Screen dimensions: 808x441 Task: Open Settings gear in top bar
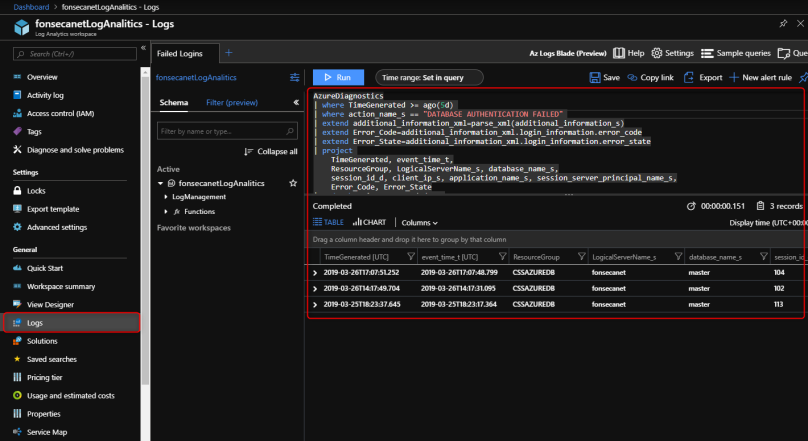(x=657, y=53)
